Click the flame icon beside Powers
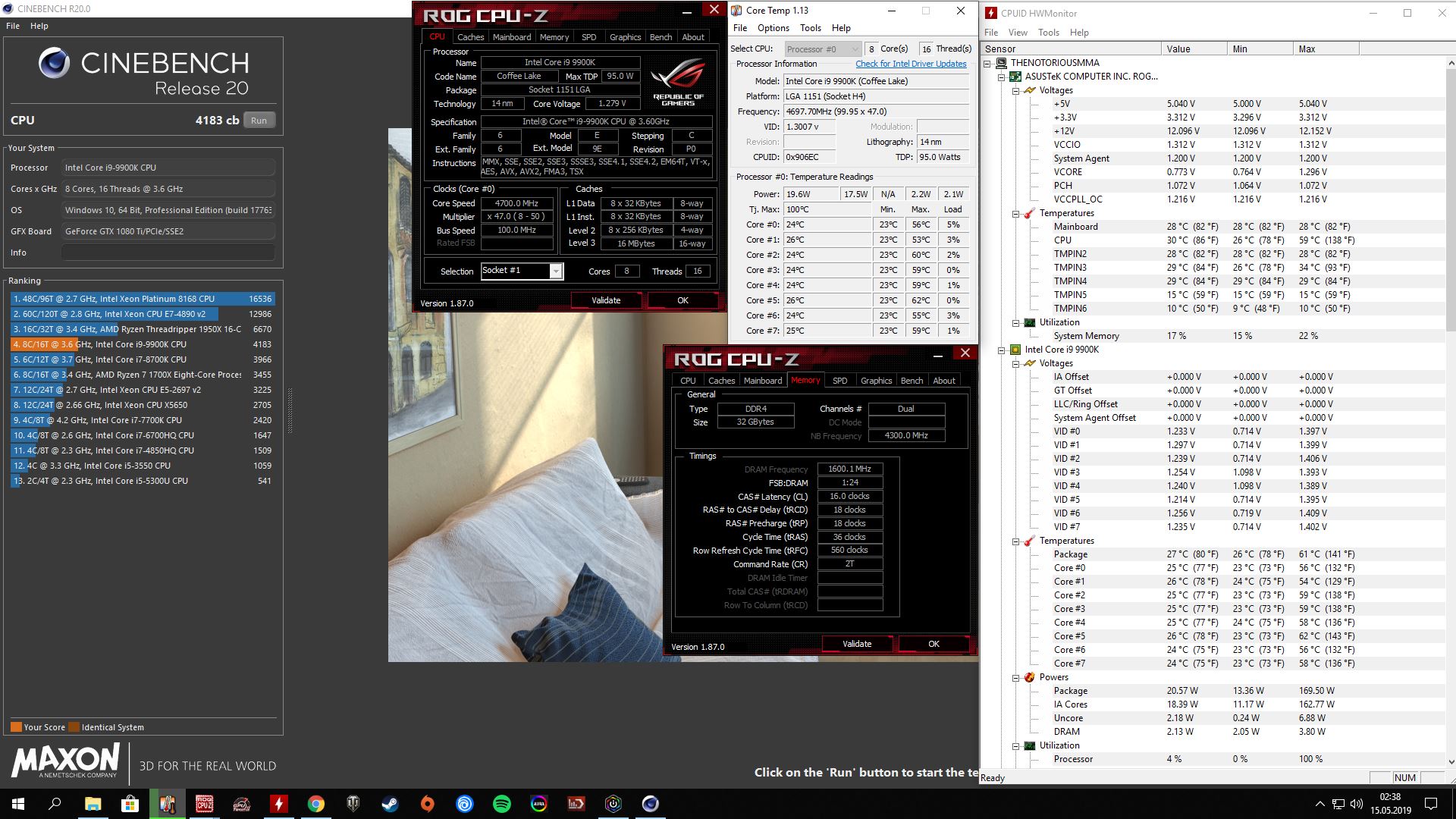1456x819 pixels. [x=1029, y=677]
